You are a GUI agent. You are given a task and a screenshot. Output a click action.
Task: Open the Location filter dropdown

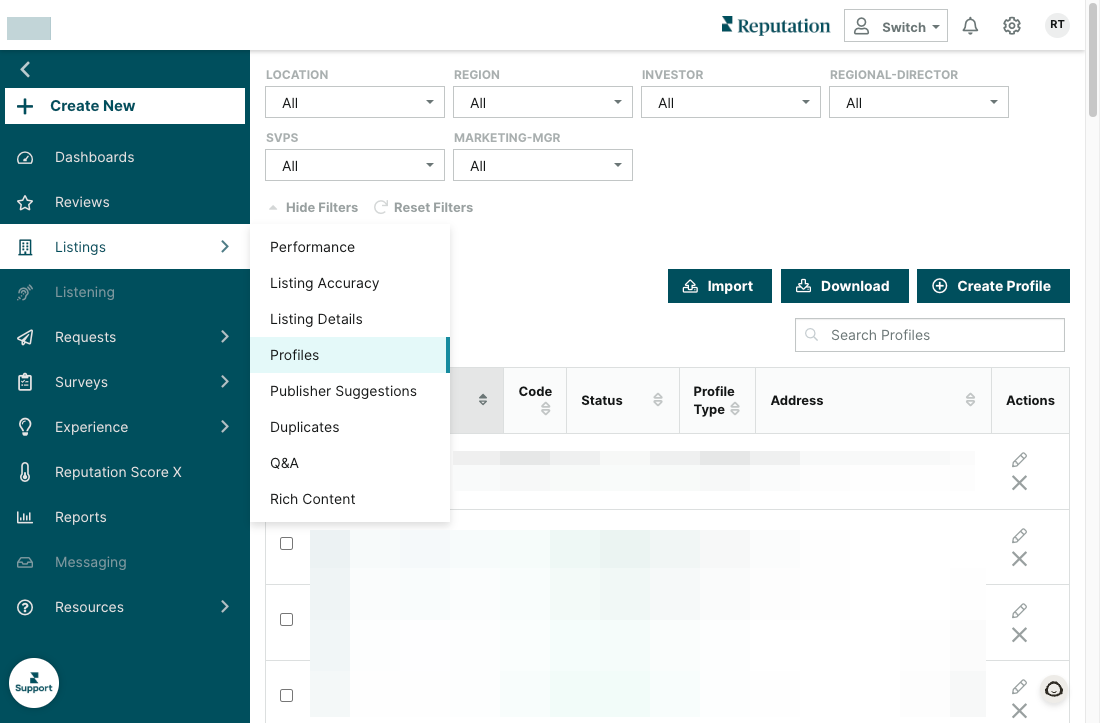355,102
